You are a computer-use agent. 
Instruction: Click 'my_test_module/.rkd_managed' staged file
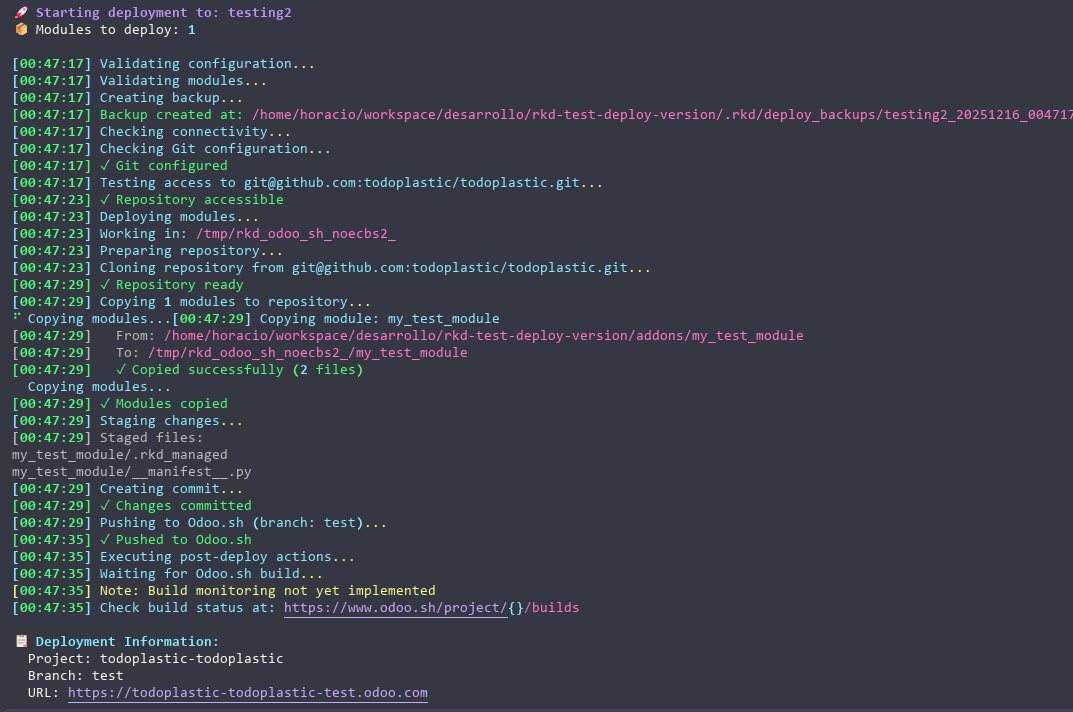120,455
